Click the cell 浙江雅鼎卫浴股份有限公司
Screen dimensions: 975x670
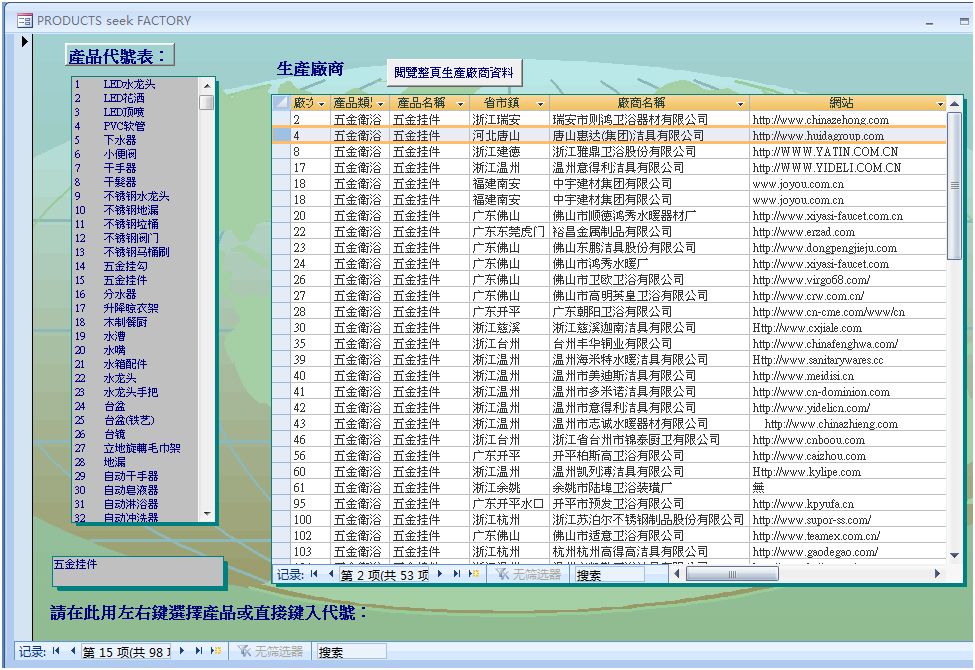[649, 151]
